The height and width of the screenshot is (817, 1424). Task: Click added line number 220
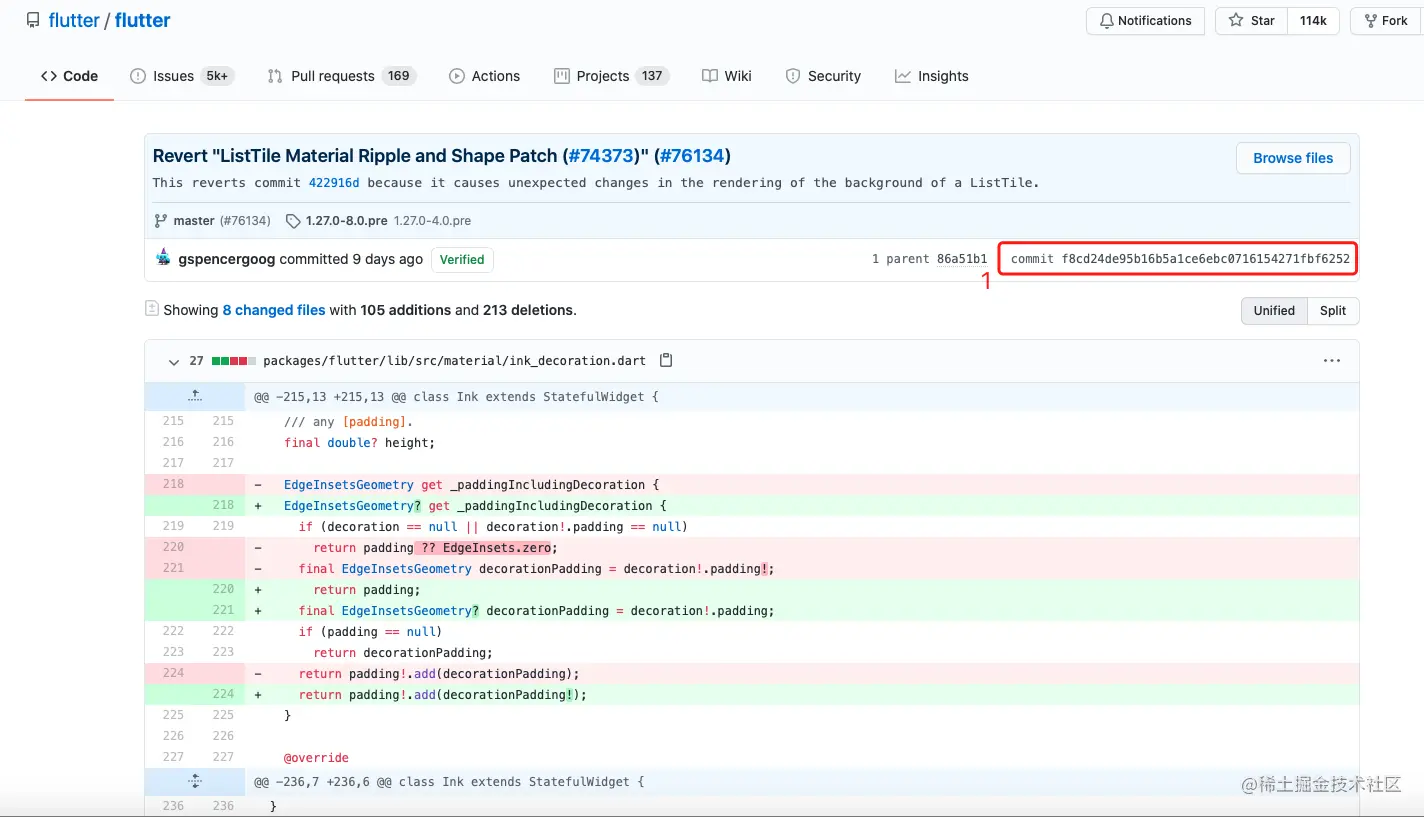(x=223, y=589)
